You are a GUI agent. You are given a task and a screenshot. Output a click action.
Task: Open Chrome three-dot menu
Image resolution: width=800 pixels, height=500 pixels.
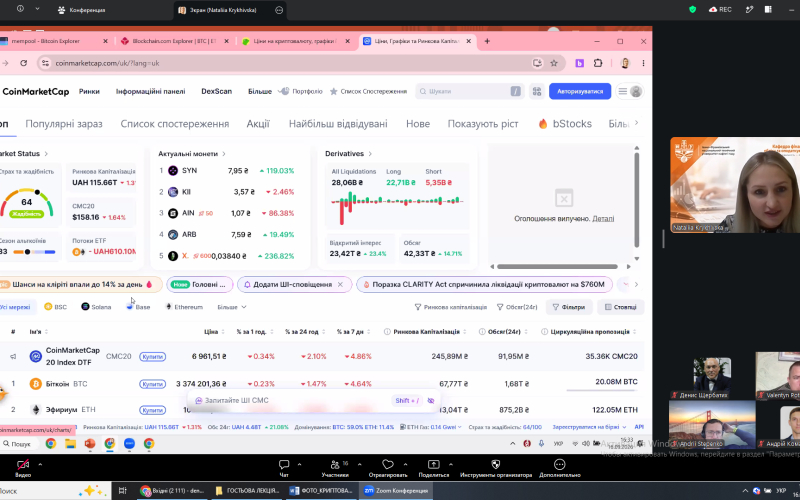[x=643, y=63]
